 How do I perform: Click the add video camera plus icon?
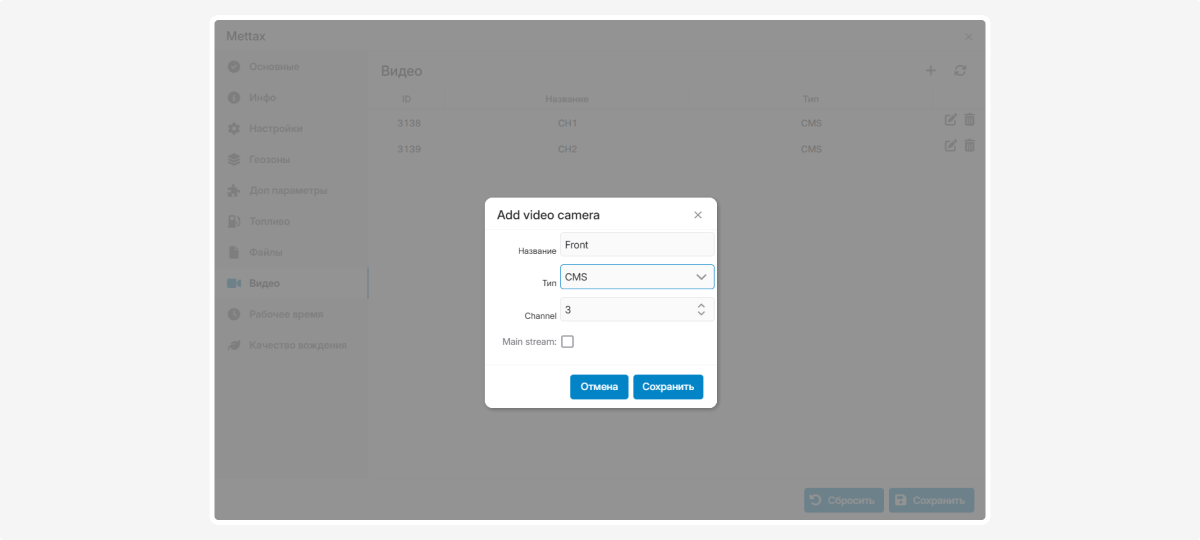pos(930,71)
